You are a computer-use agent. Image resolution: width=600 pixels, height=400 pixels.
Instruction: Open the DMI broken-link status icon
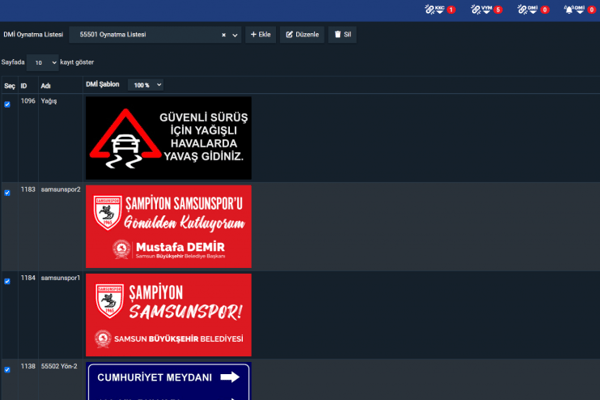point(528,10)
